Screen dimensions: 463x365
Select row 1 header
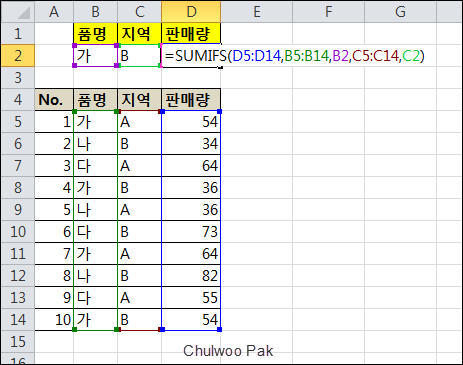coord(18,34)
